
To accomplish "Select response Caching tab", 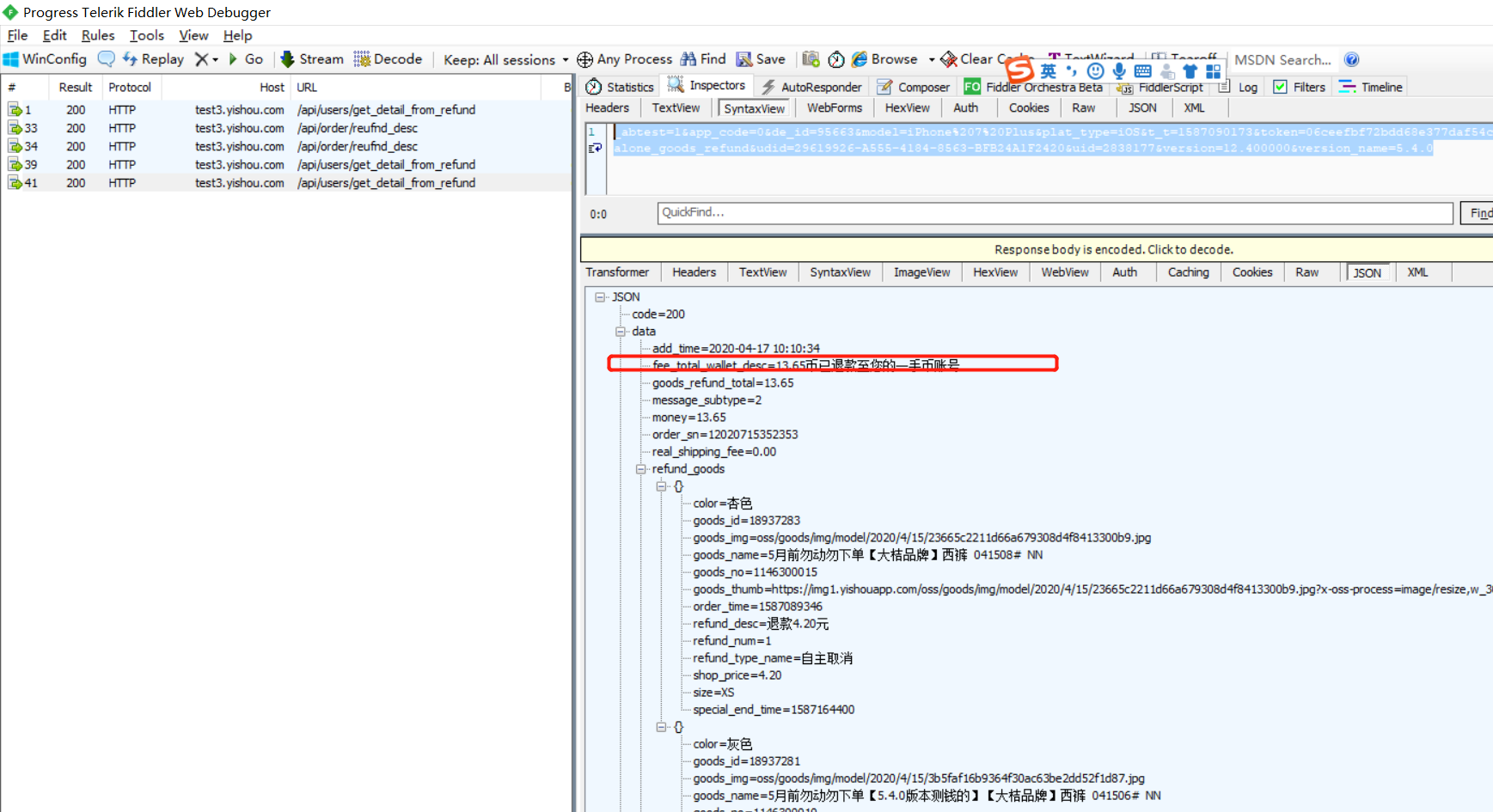I will point(1188,272).
